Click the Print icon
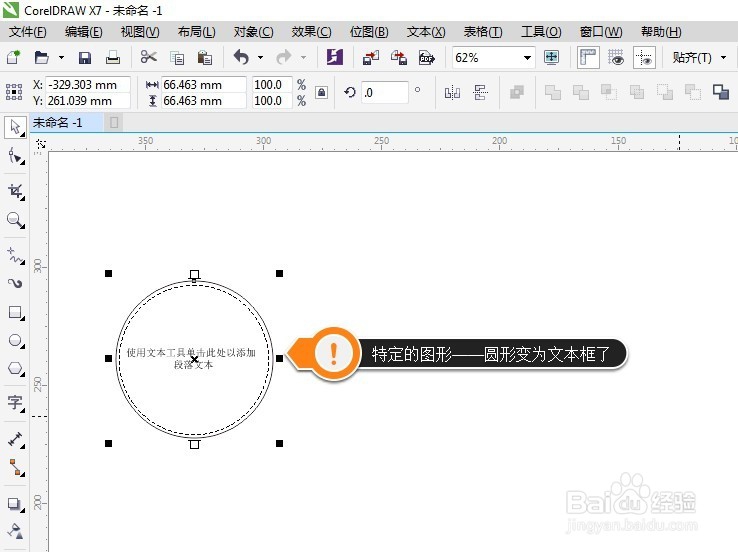The image size is (738, 552). [x=113, y=57]
